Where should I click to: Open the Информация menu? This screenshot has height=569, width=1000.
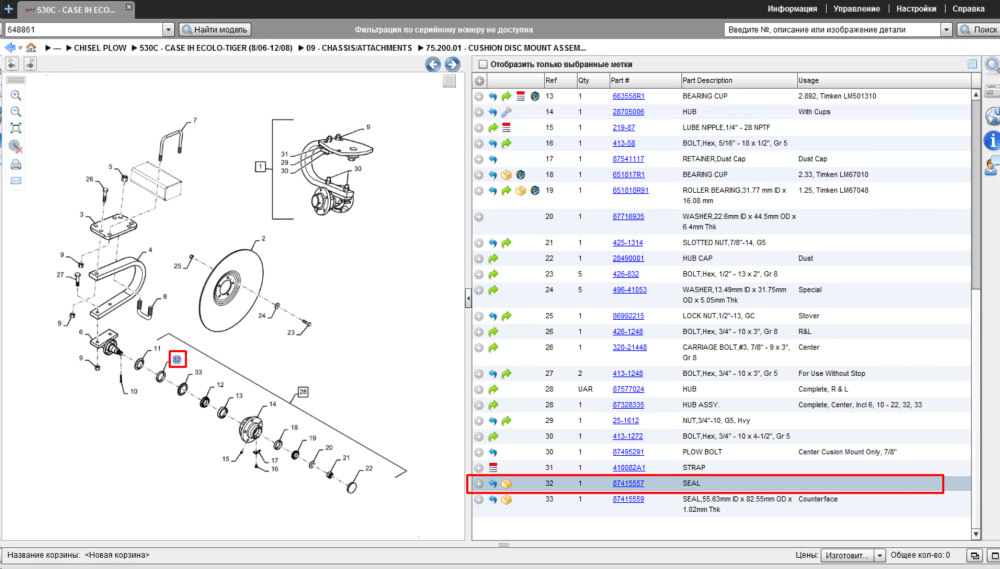click(792, 9)
